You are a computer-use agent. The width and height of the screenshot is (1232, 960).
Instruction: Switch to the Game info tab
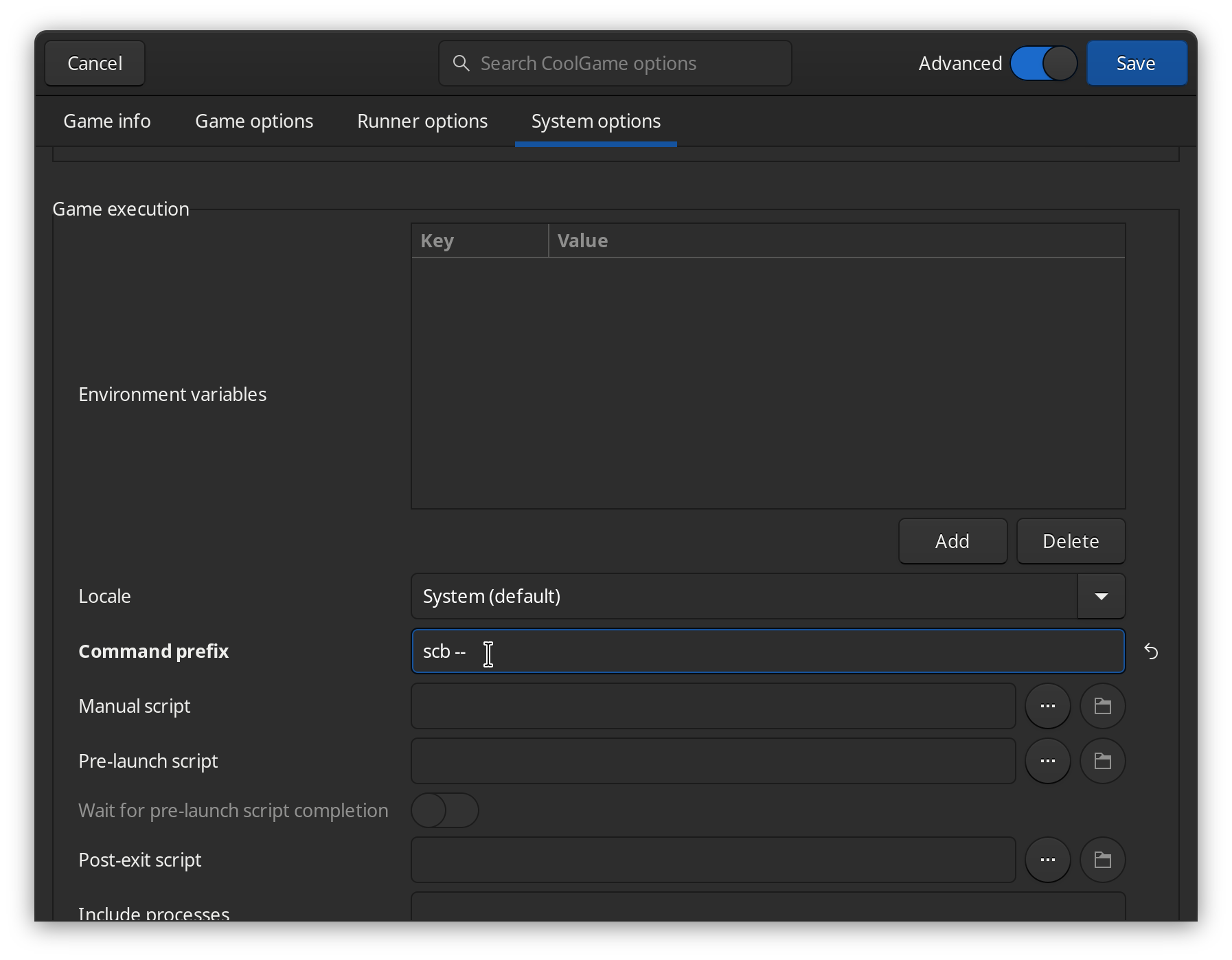(x=107, y=121)
